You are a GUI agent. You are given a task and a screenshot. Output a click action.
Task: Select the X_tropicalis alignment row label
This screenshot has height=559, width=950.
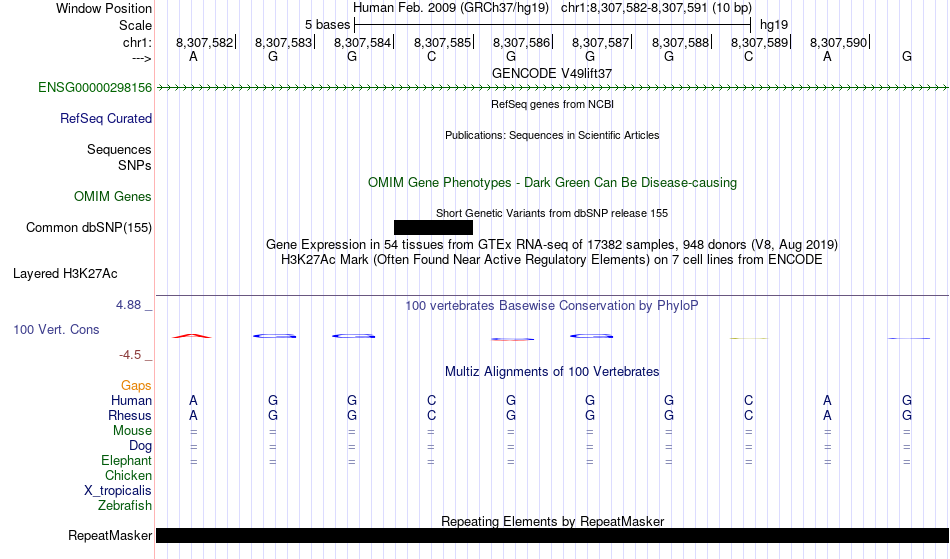118,491
